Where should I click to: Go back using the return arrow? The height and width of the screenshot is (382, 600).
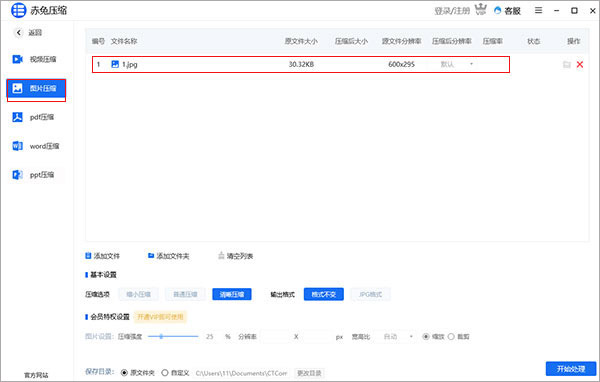[18, 33]
